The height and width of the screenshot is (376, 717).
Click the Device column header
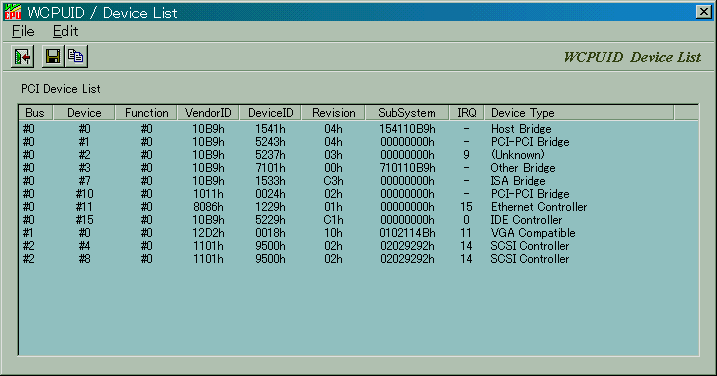[84, 113]
